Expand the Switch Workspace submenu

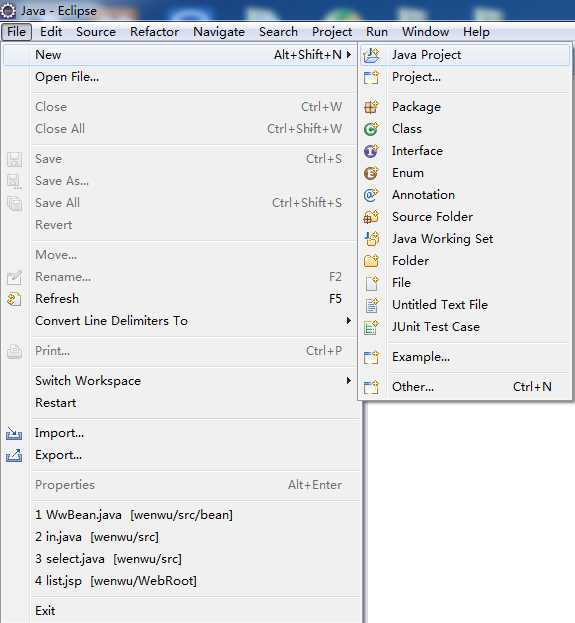348,380
